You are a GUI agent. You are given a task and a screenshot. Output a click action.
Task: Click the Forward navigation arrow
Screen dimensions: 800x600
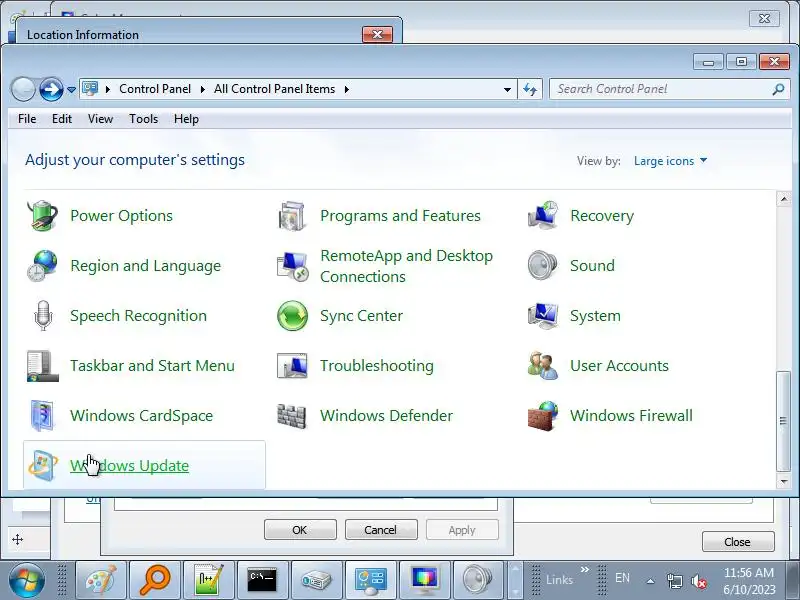click(x=52, y=89)
